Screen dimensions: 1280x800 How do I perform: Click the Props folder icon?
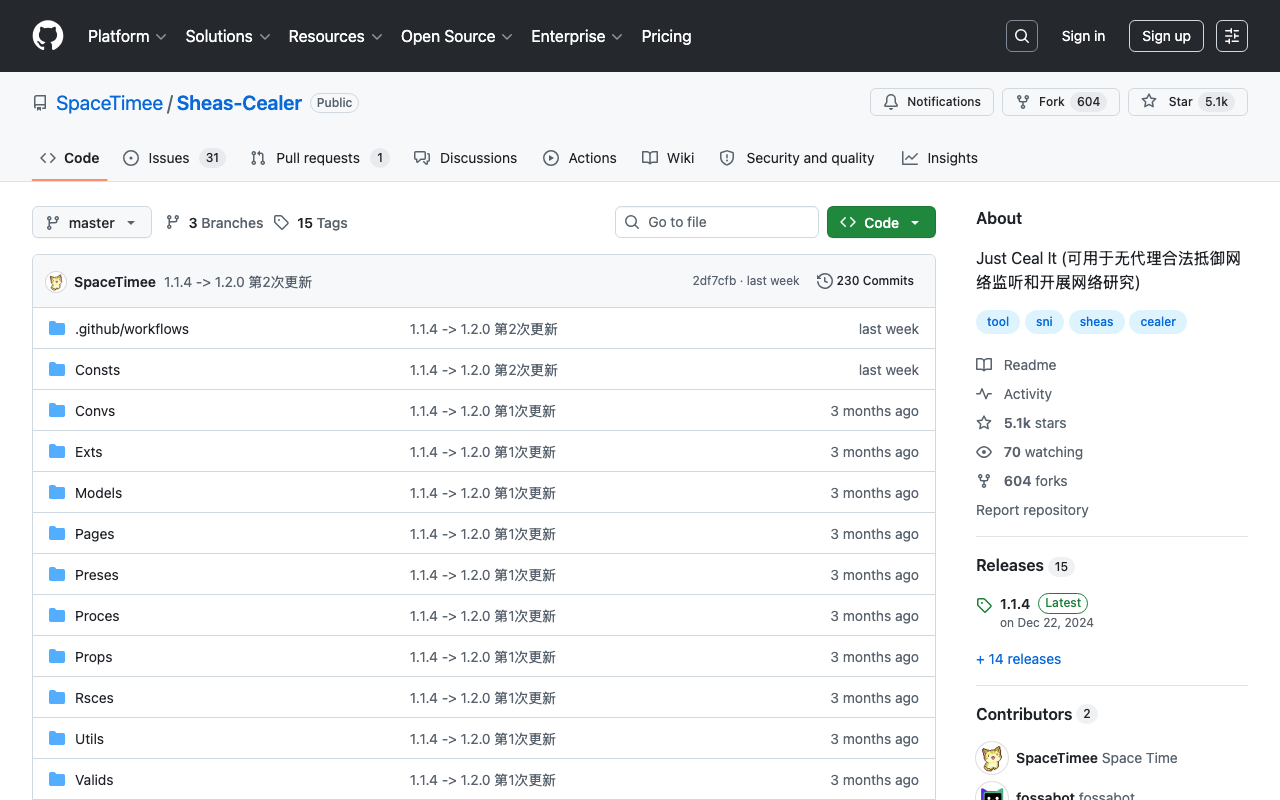pyautogui.click(x=57, y=657)
